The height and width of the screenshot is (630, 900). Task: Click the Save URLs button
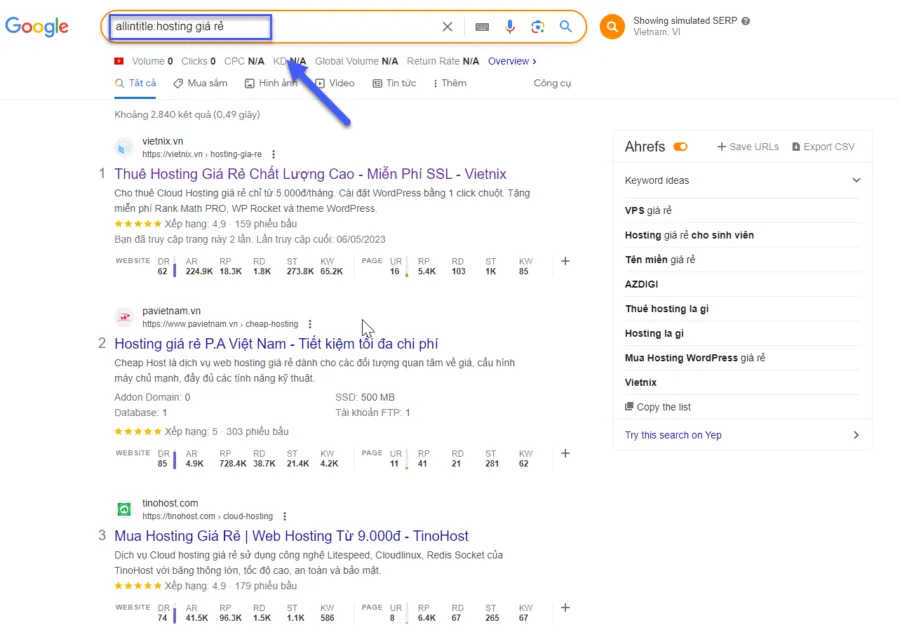pyautogui.click(x=747, y=146)
